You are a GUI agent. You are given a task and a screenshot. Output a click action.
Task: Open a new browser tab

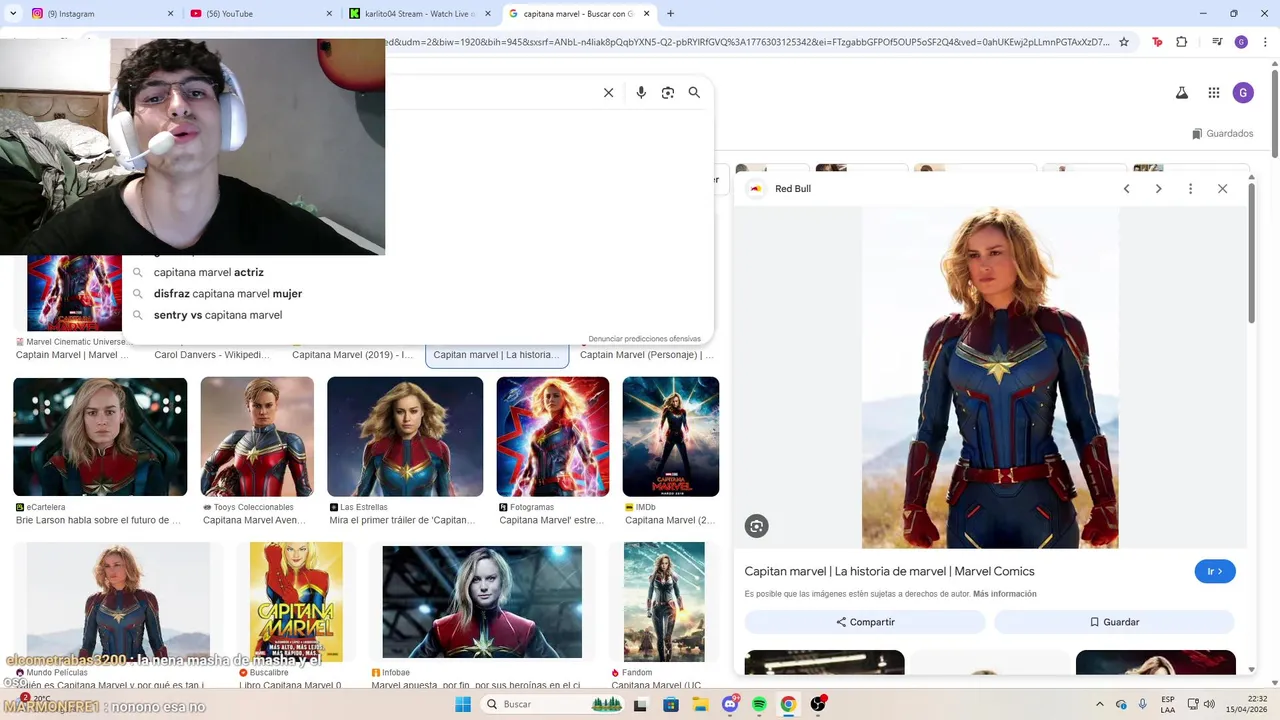click(670, 14)
